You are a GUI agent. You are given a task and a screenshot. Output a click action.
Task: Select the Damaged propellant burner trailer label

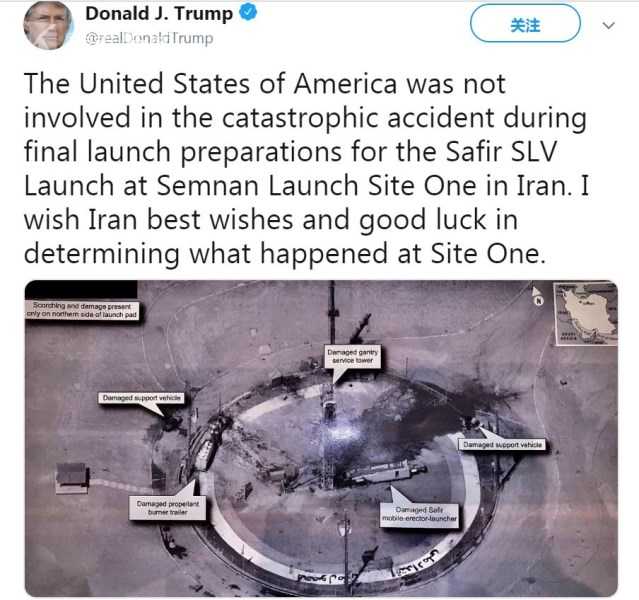click(167, 508)
